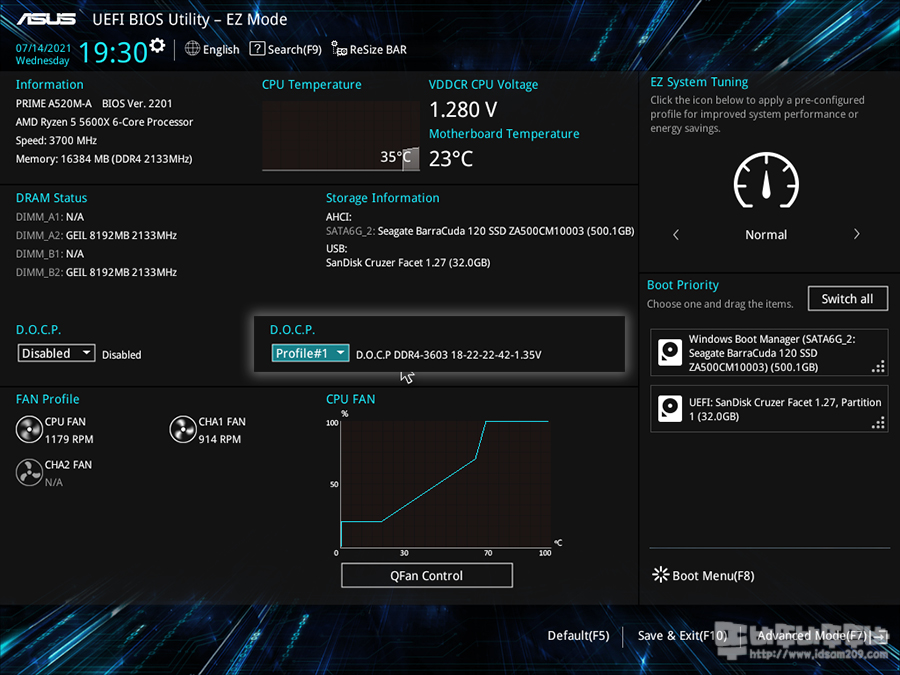Click the EZ System Tuning heading
Screen dimensions: 900x675
click(699, 82)
